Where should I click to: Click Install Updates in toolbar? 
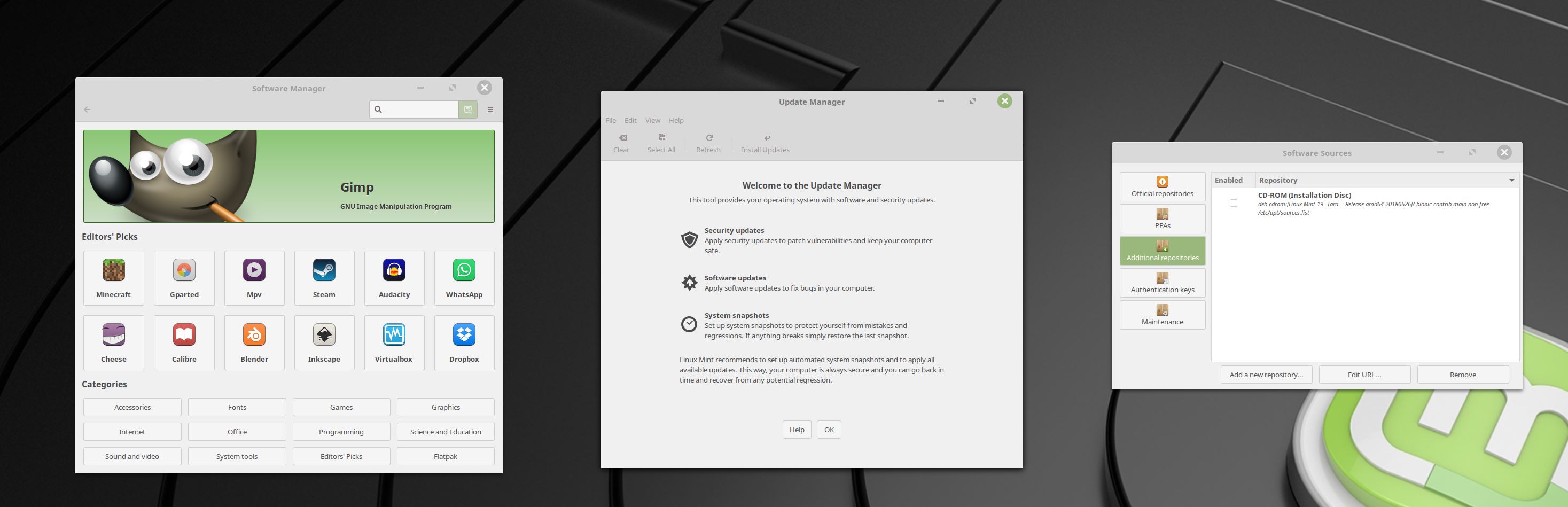765,144
